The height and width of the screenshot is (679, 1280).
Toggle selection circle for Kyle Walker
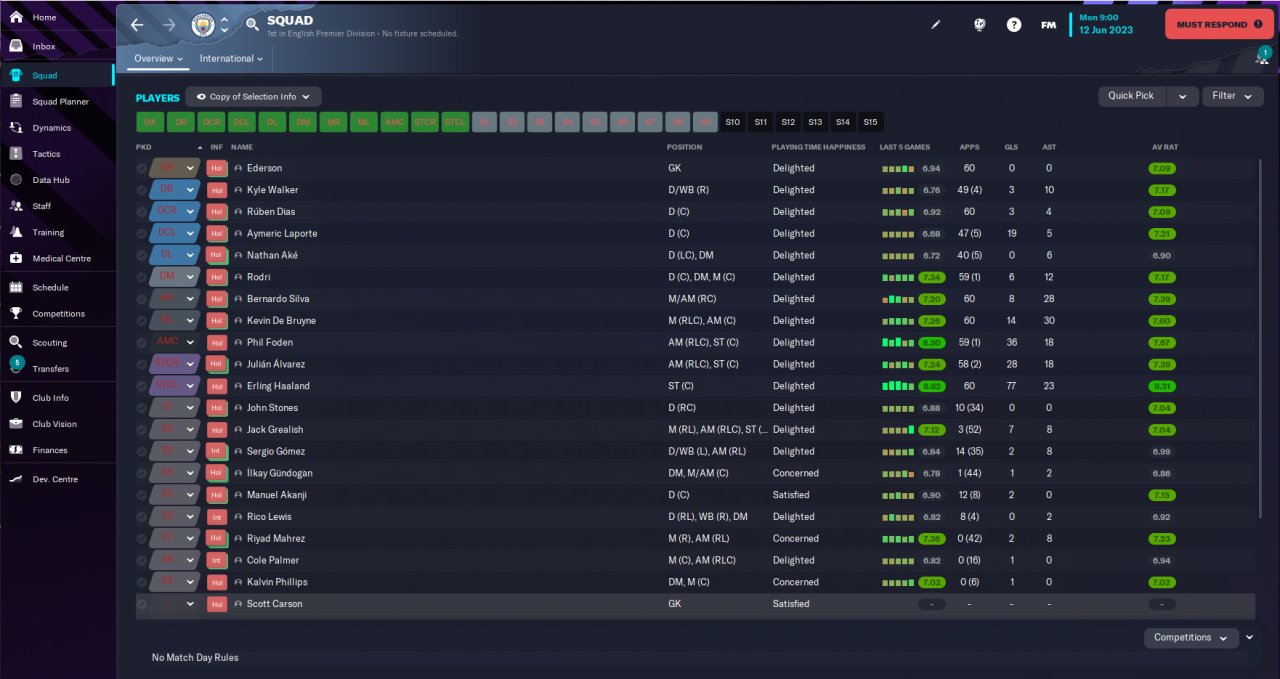click(x=142, y=190)
